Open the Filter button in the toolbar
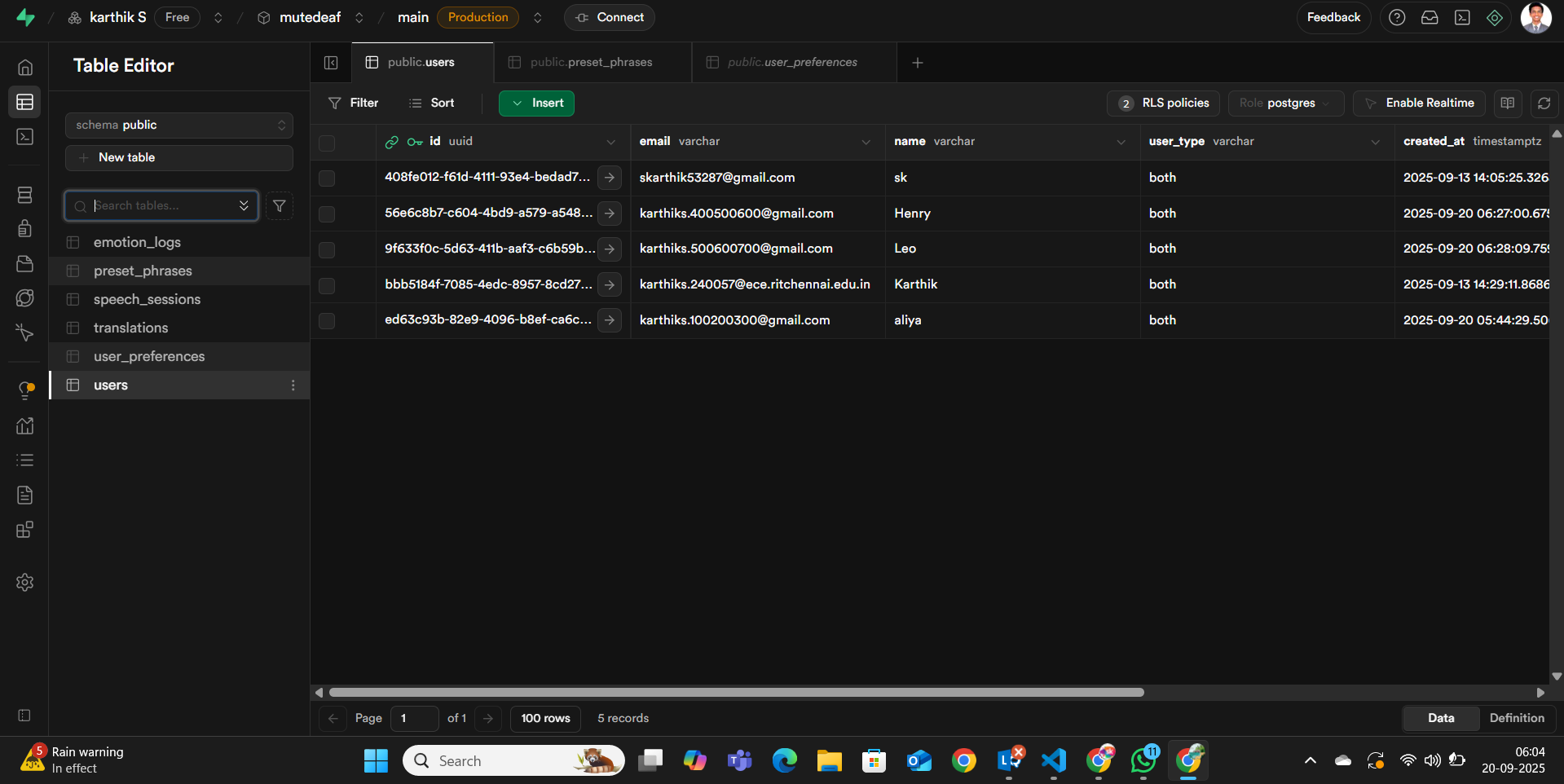This screenshot has height=784, width=1564. coord(354,104)
